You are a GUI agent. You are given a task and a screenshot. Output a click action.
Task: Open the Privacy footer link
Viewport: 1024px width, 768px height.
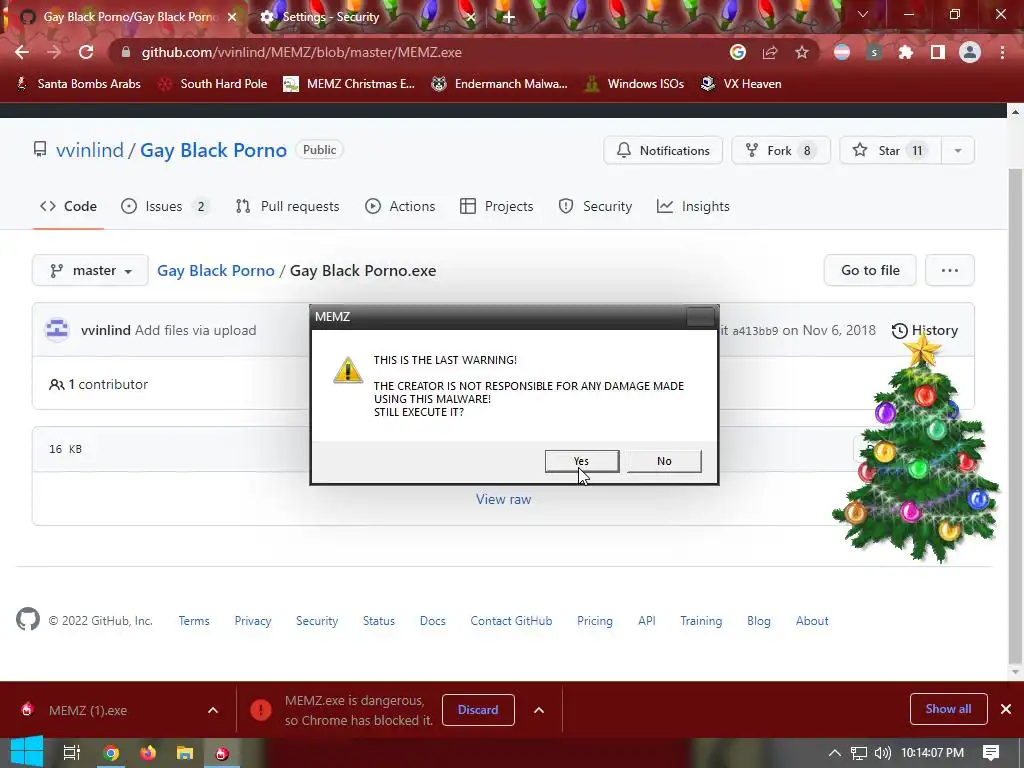[x=253, y=621]
